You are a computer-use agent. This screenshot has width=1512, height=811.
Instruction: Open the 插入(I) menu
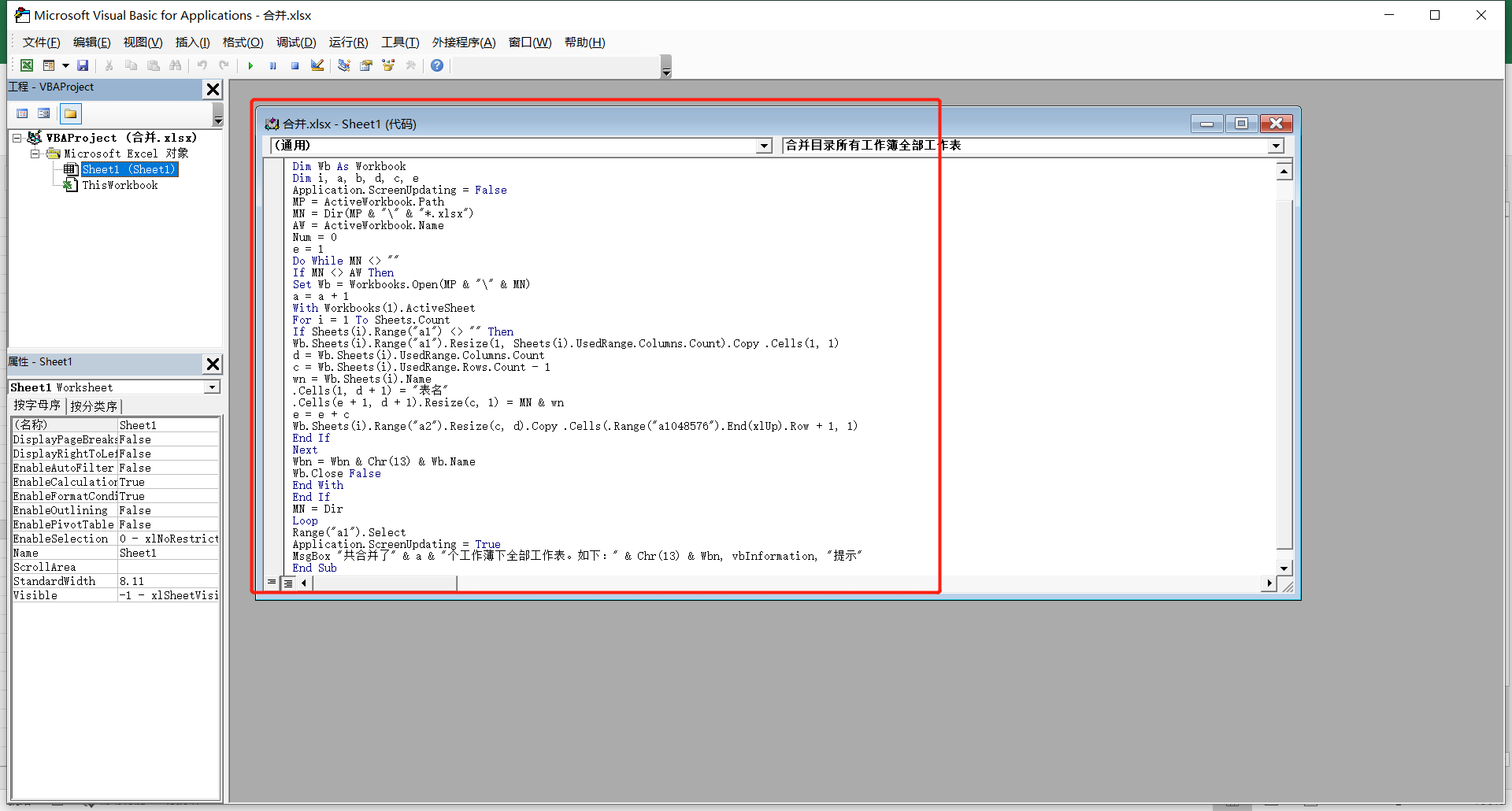pos(192,43)
